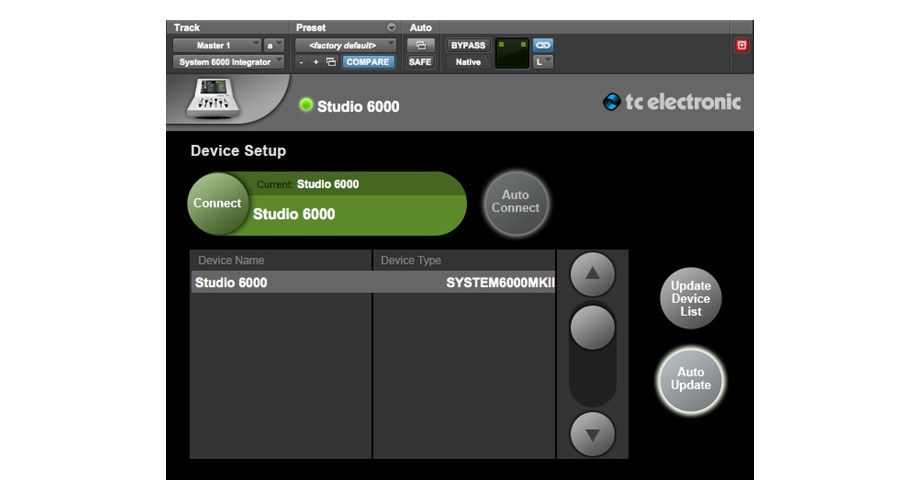Click the device list down arrow

point(593,435)
